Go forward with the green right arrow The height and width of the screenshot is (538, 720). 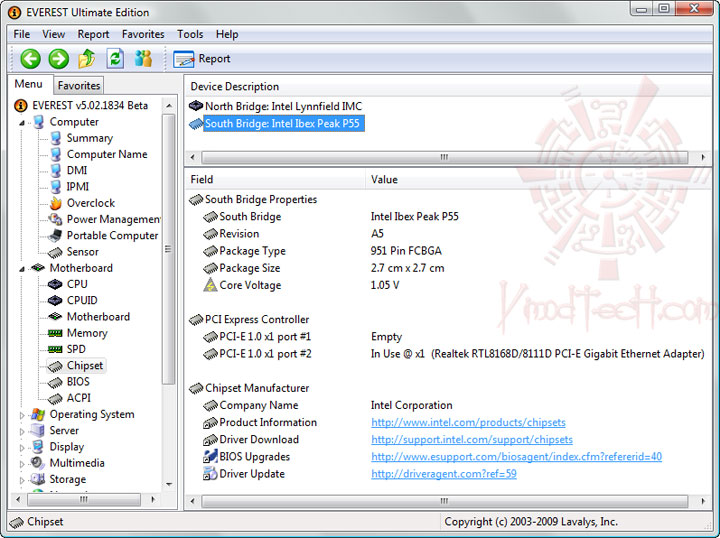coord(59,59)
